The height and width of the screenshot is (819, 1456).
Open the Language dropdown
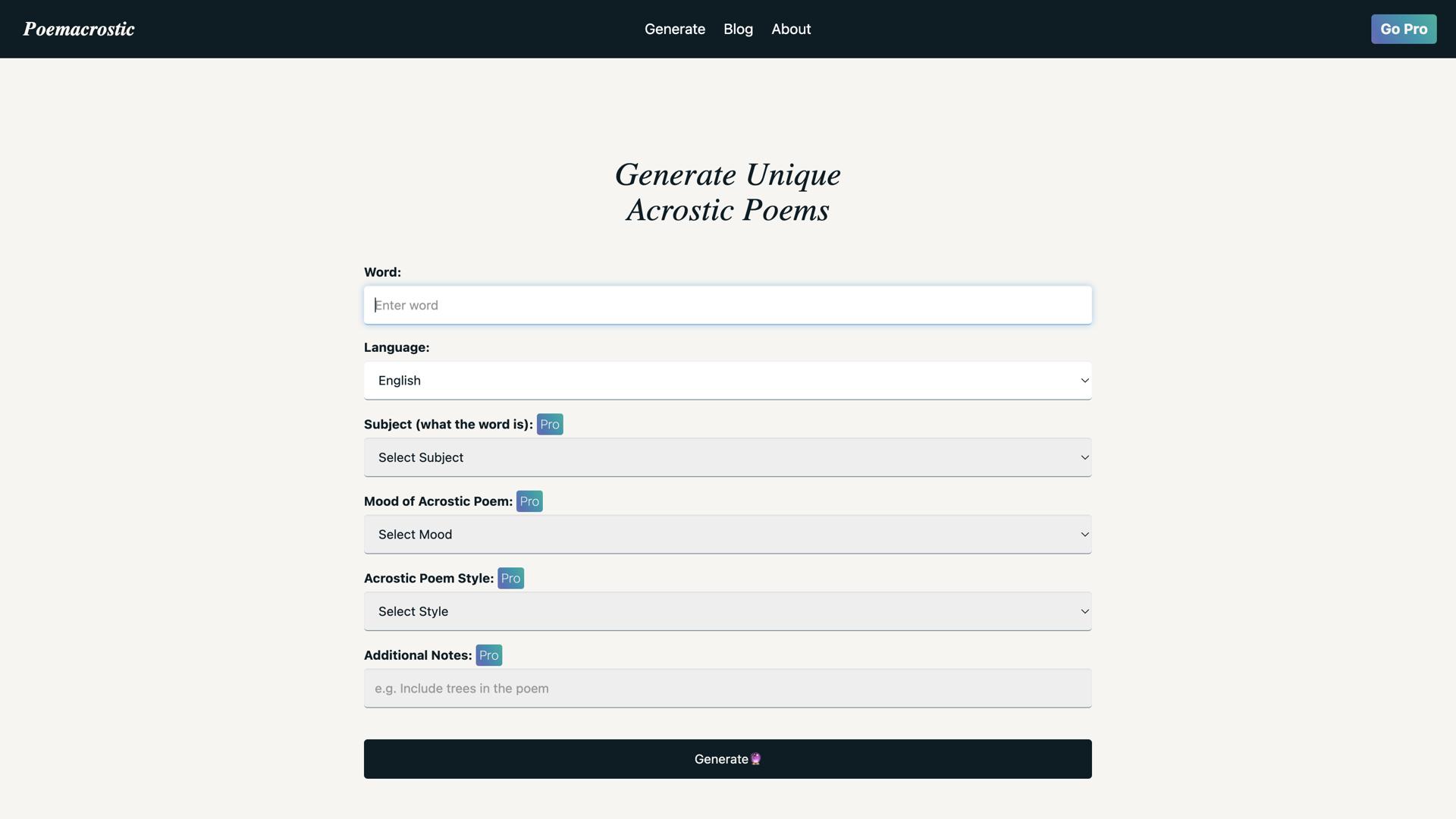pos(727,381)
